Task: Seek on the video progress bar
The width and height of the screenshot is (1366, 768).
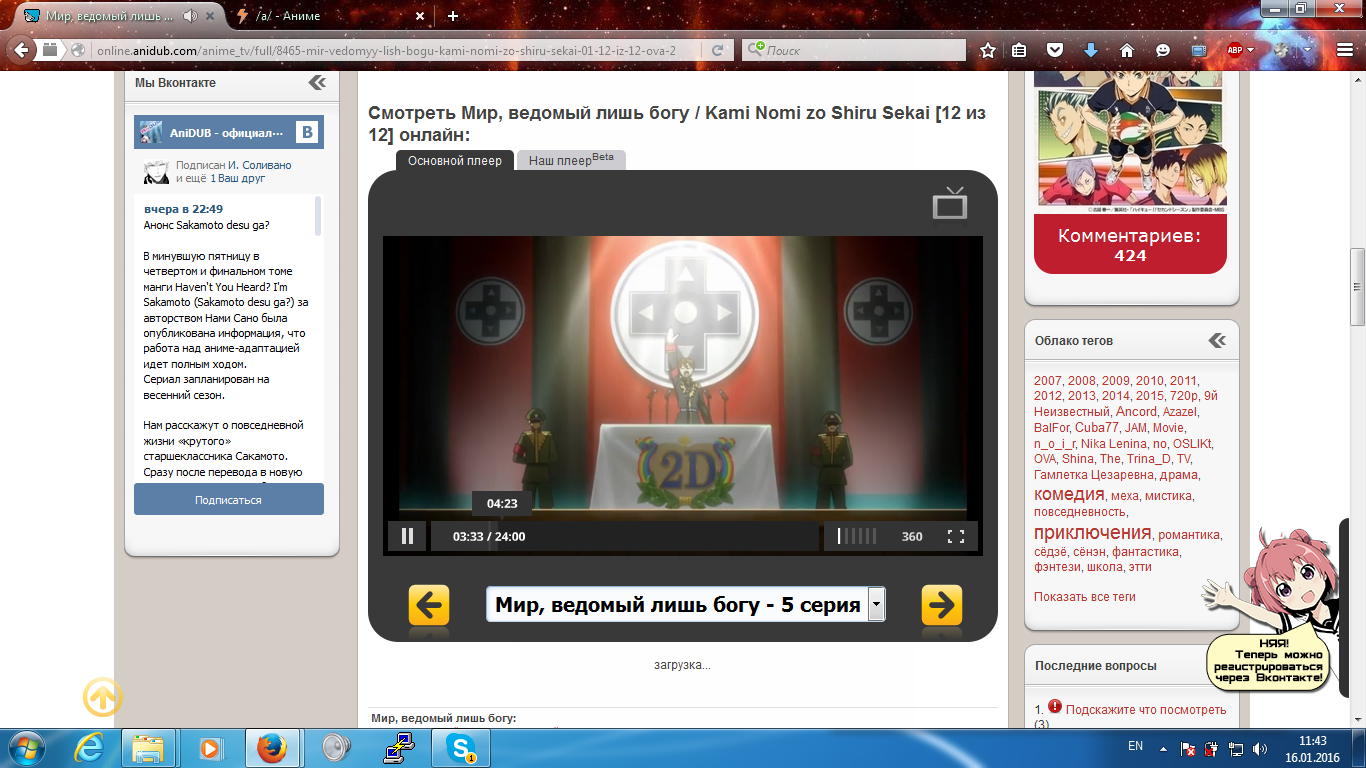Action: [x=625, y=536]
